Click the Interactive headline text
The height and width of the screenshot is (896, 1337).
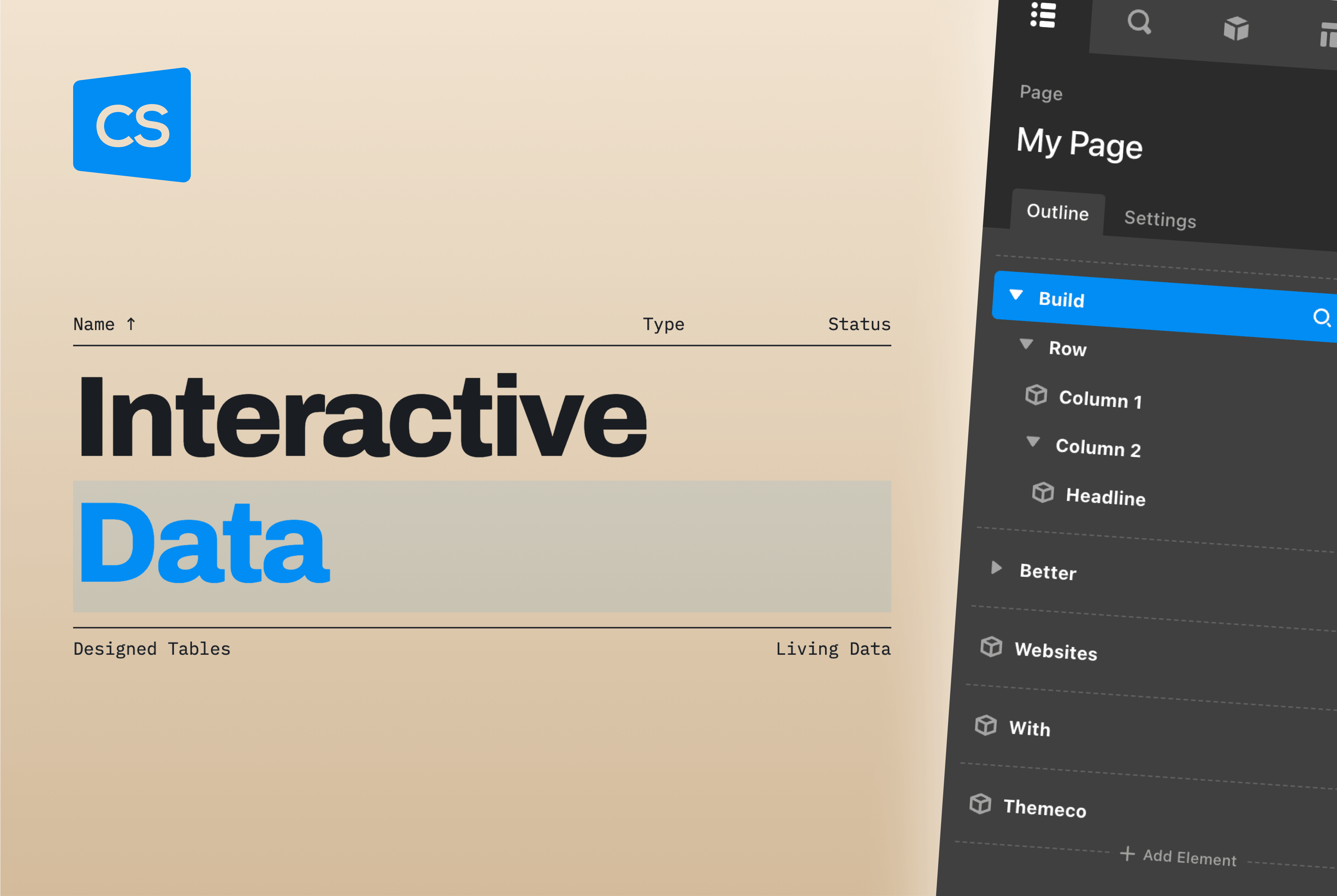[x=363, y=416]
